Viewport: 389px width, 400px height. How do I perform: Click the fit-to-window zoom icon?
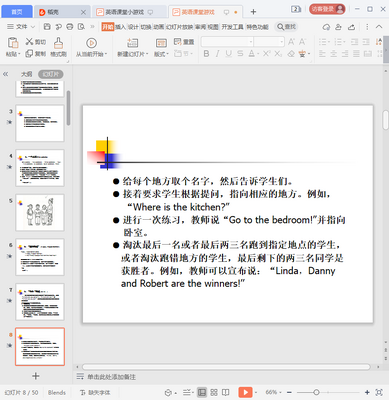(x=379, y=392)
